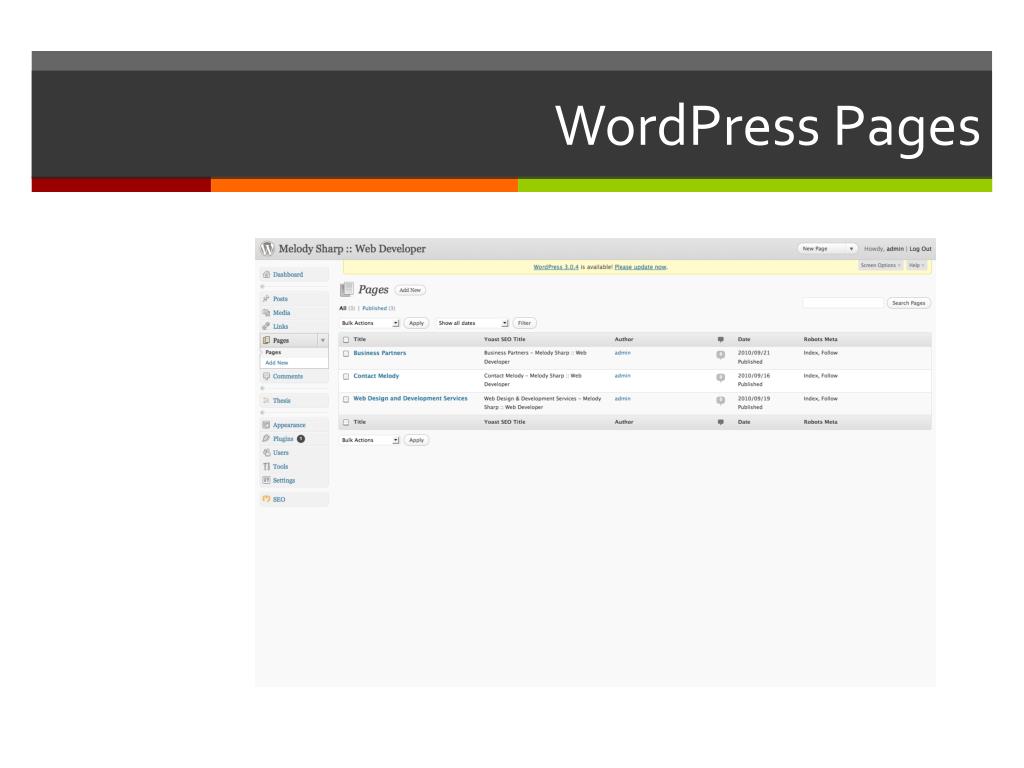
Task: Click the admin profile link near Howdy
Action: [895, 249]
